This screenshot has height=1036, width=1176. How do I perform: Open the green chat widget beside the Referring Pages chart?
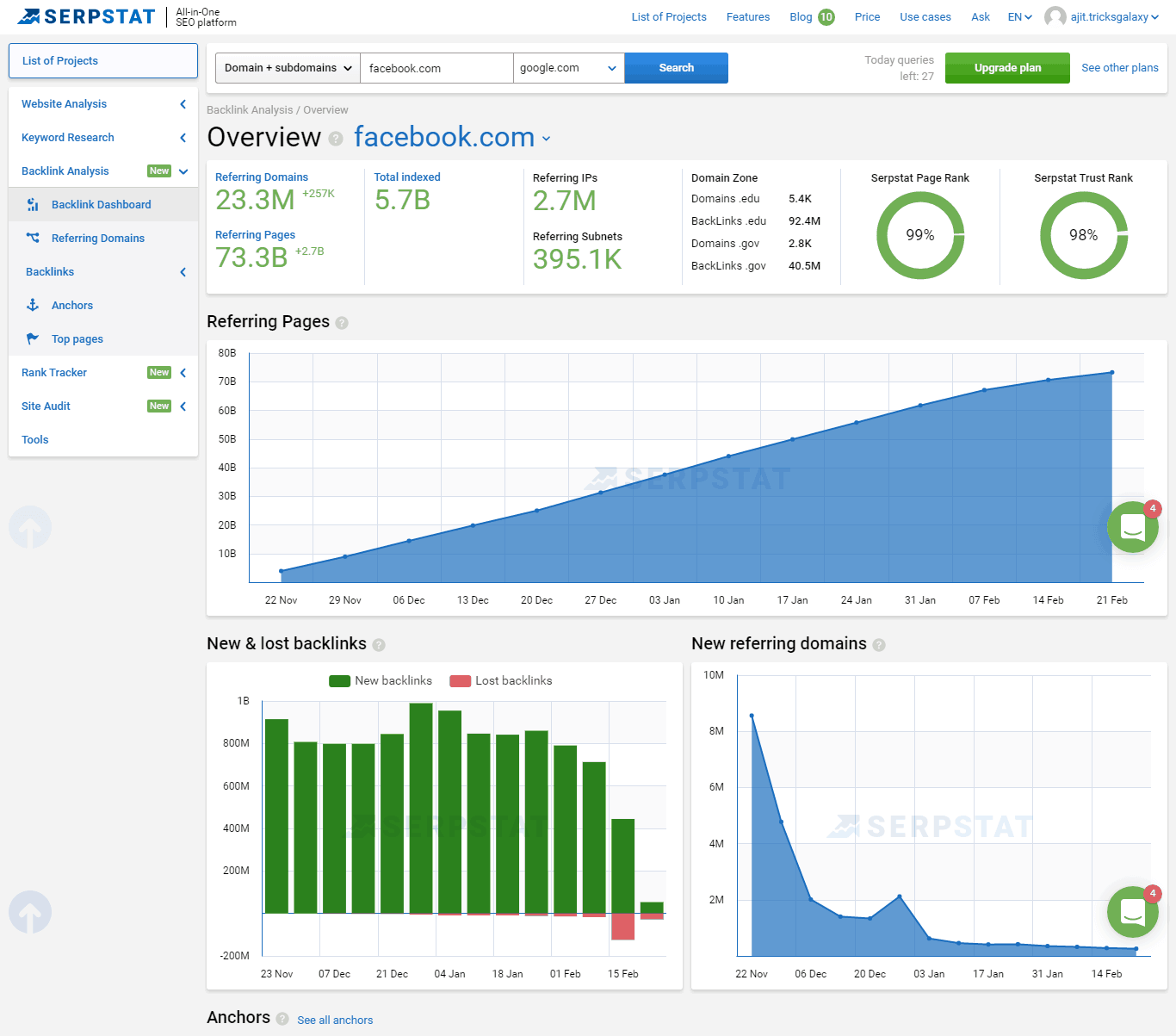pyautogui.click(x=1132, y=527)
